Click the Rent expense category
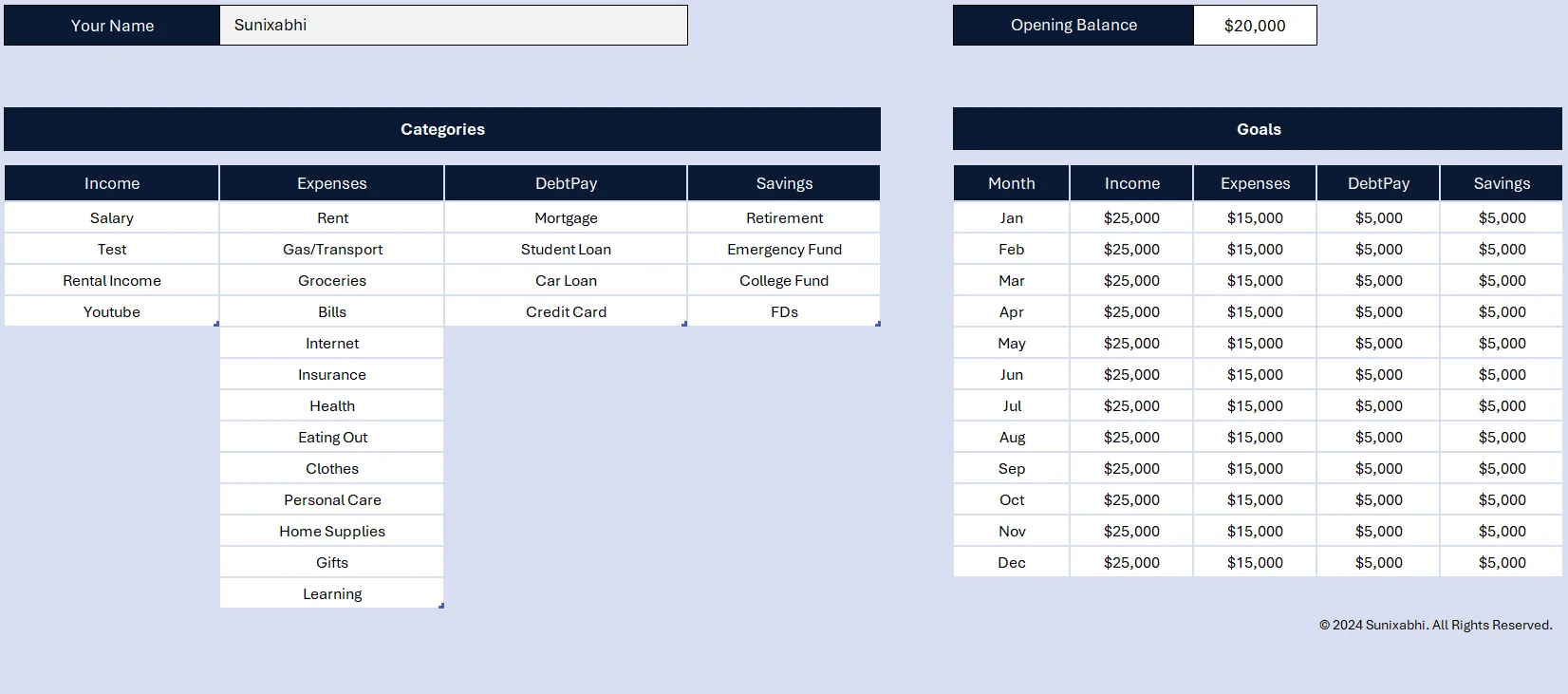 [331, 217]
